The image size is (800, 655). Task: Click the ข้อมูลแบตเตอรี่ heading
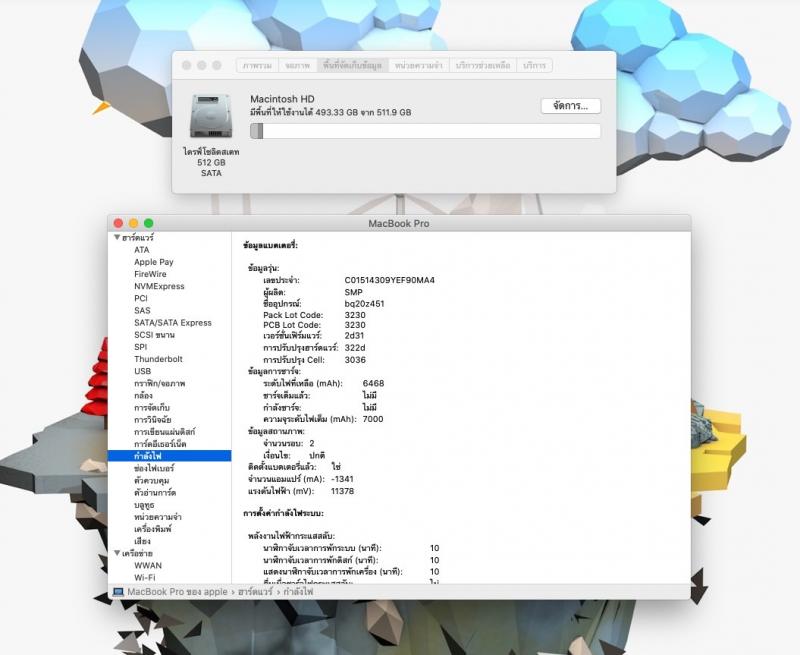coord(270,245)
